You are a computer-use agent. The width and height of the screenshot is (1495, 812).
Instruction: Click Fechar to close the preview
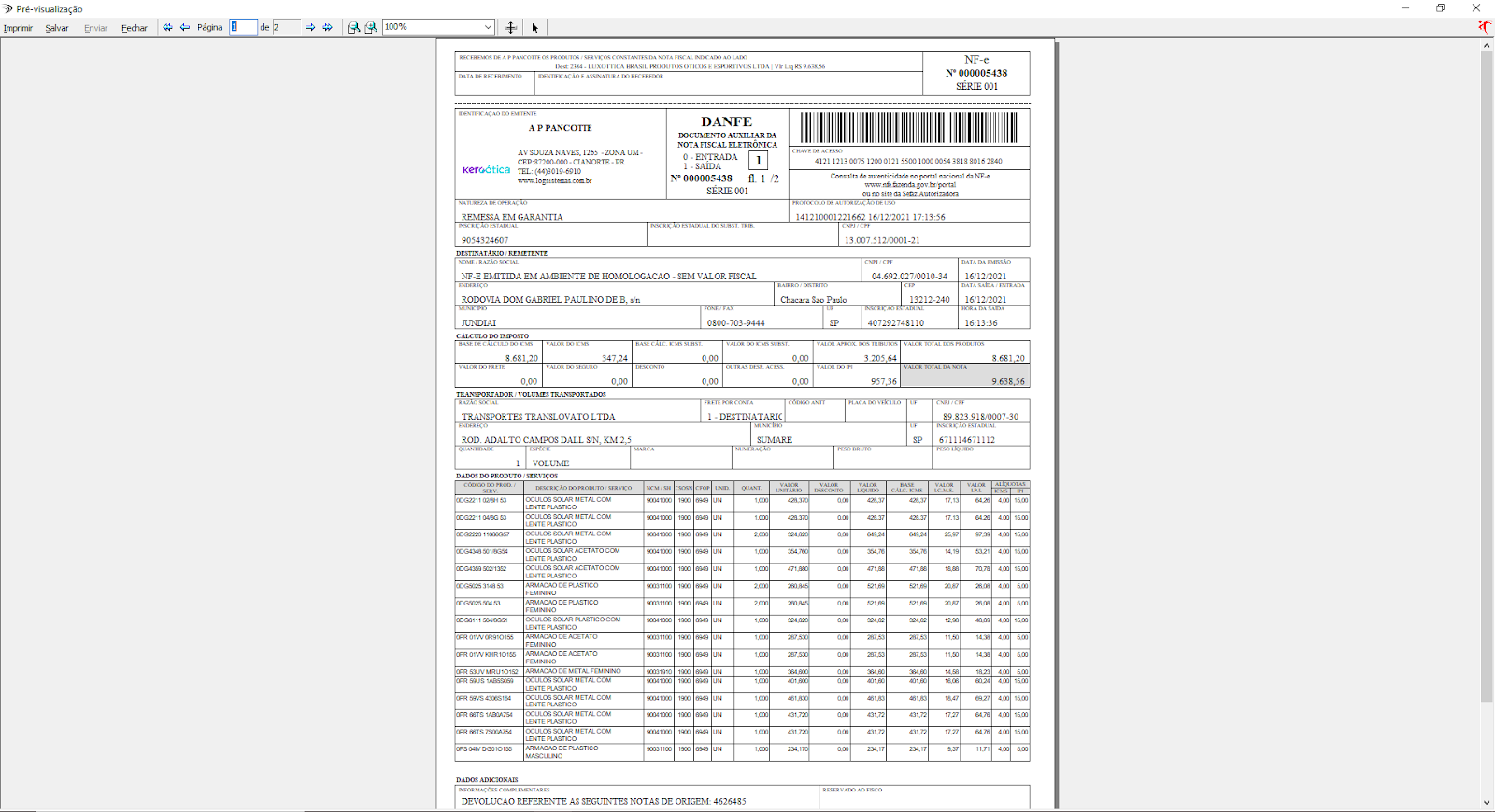point(135,28)
